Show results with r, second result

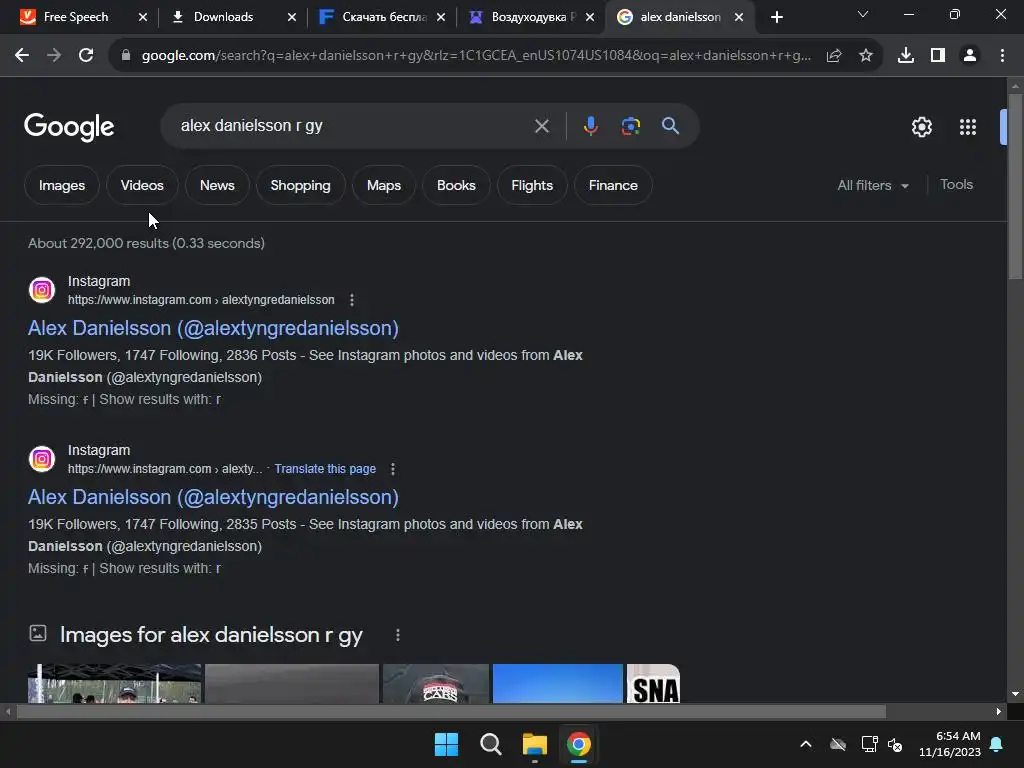point(160,568)
